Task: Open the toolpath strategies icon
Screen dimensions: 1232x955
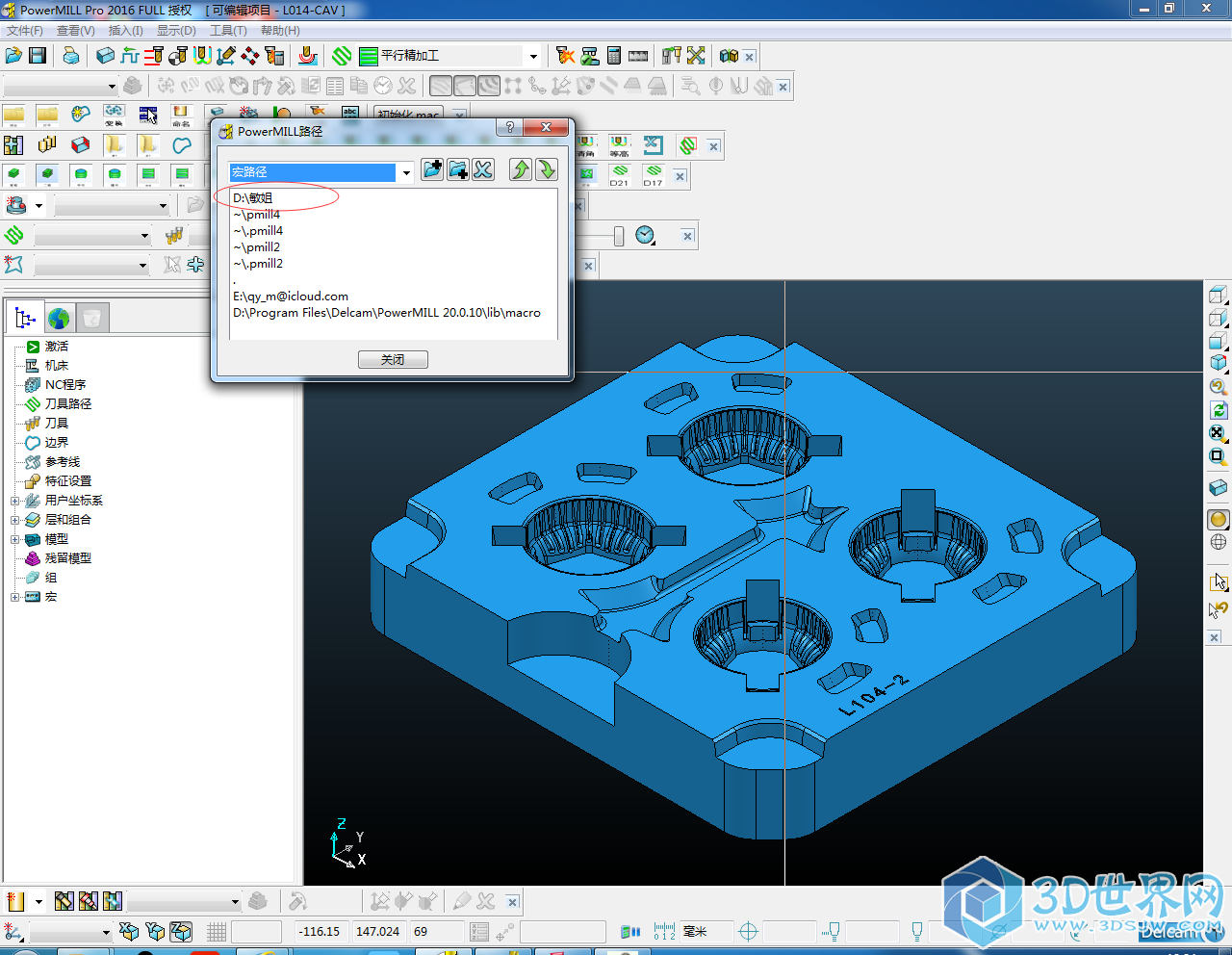Action: point(342,56)
